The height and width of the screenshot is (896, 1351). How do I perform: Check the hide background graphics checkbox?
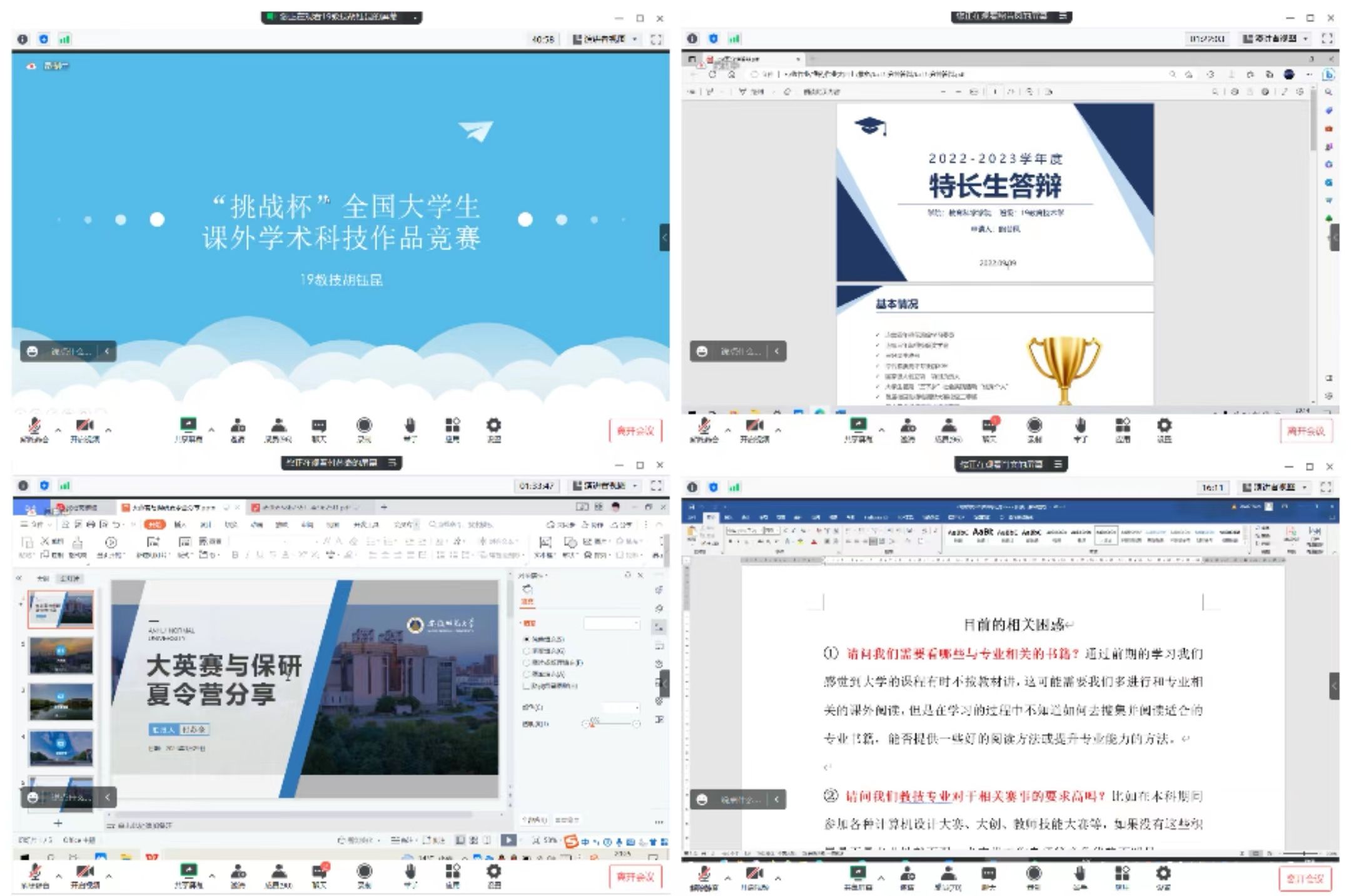[x=527, y=686]
